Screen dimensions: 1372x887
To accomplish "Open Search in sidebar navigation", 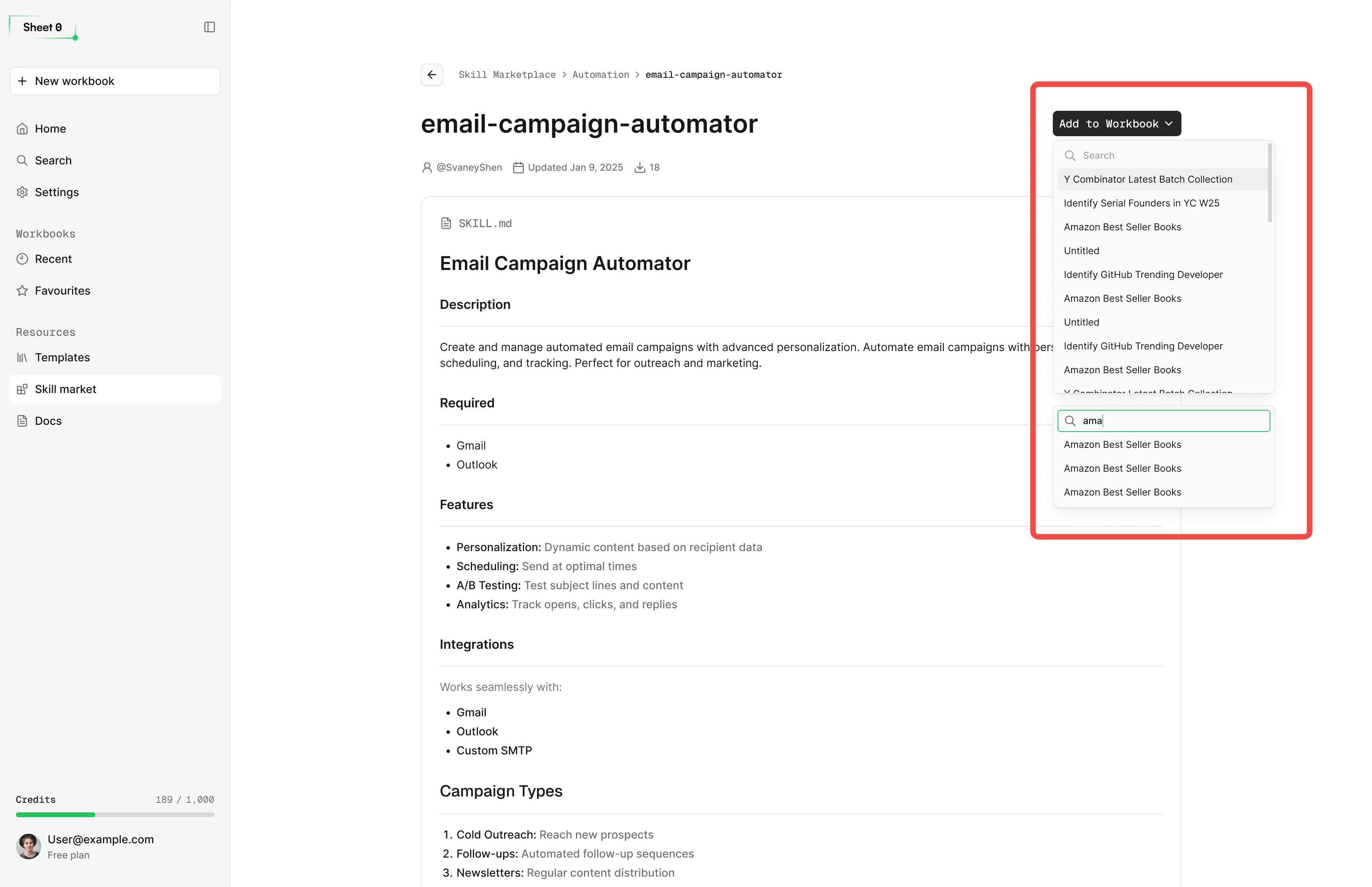I will [53, 160].
